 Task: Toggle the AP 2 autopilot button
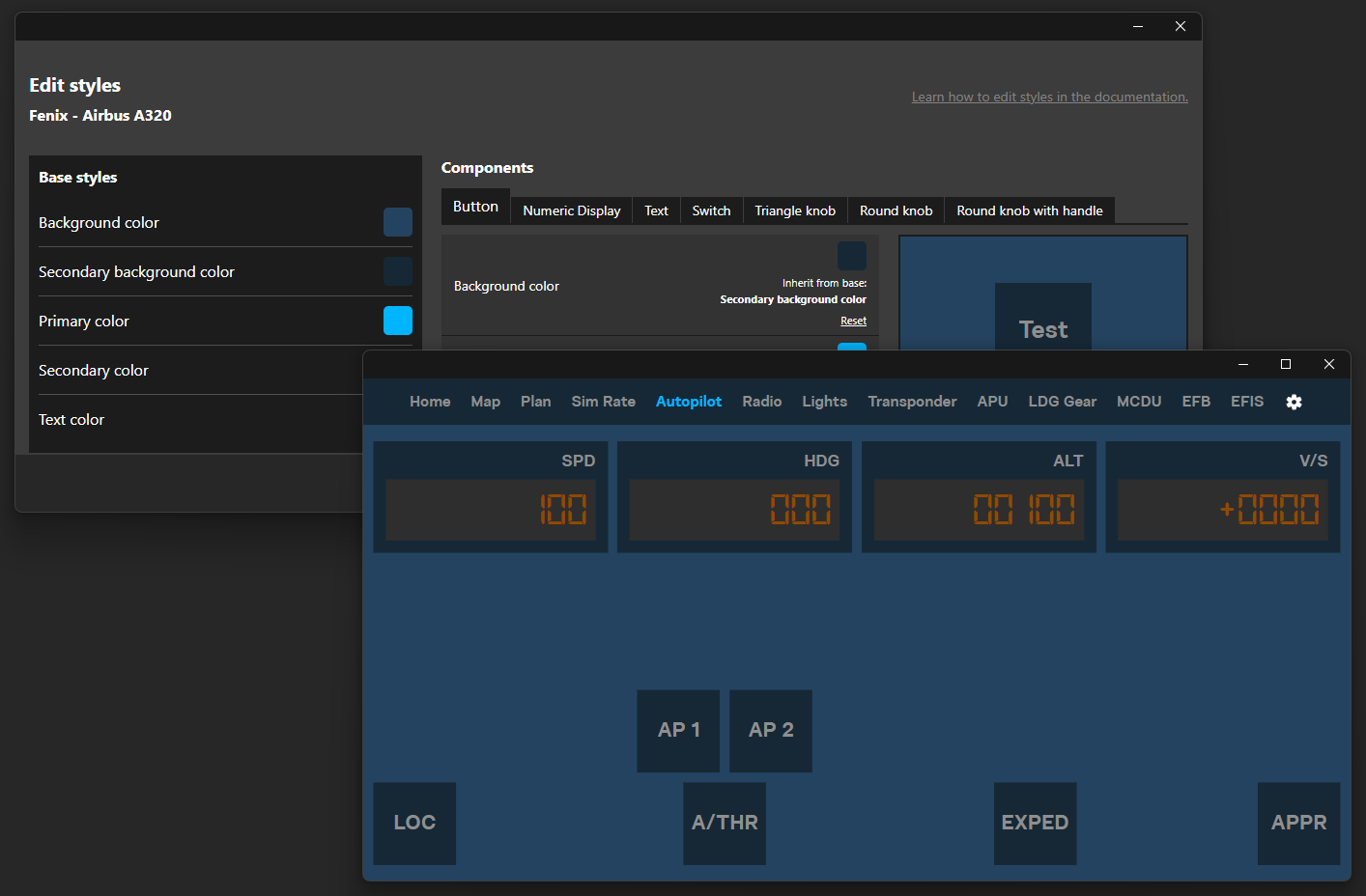[x=771, y=731]
